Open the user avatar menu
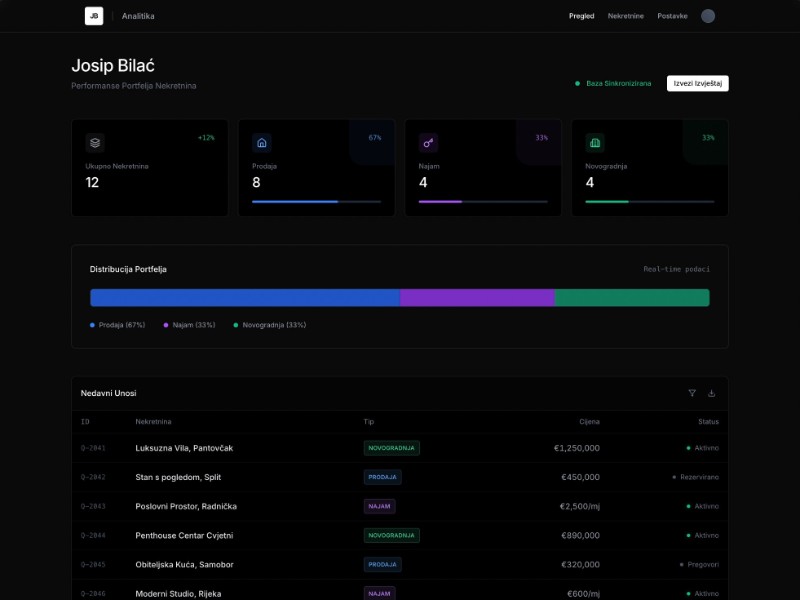The image size is (800, 600). tap(708, 16)
